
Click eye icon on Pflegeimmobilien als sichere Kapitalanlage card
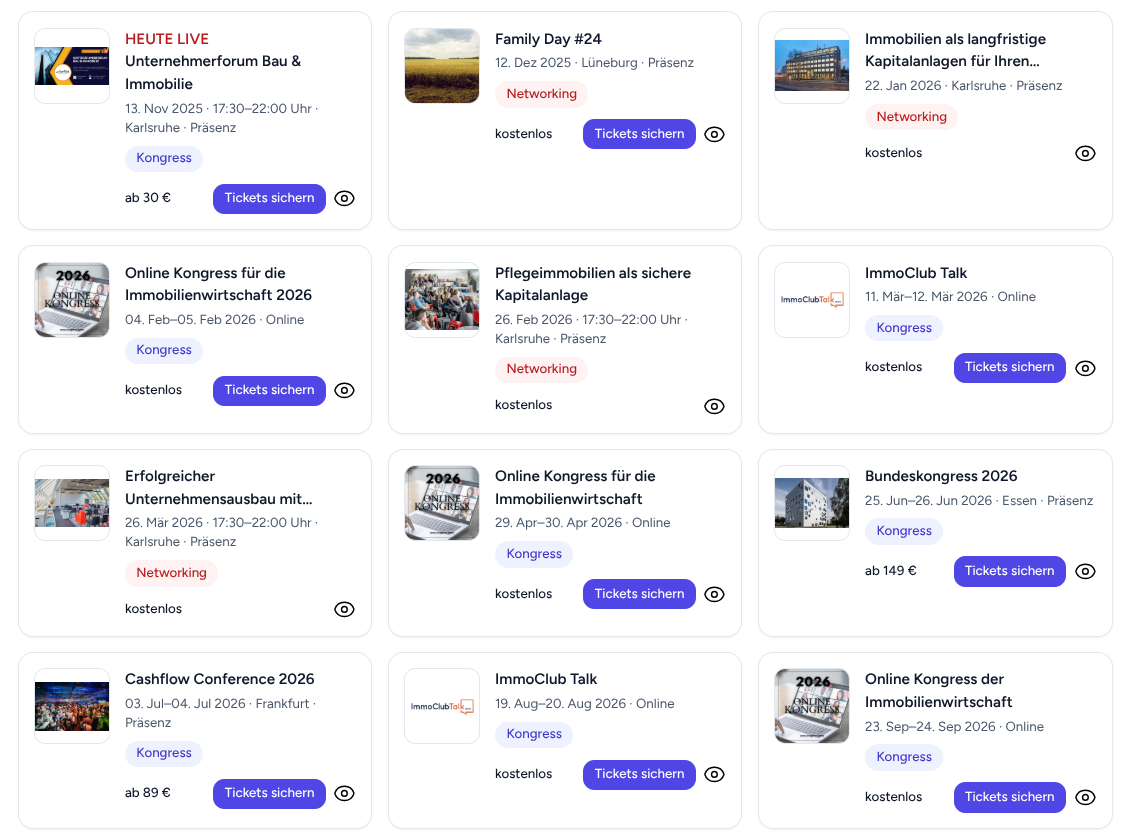[714, 406]
